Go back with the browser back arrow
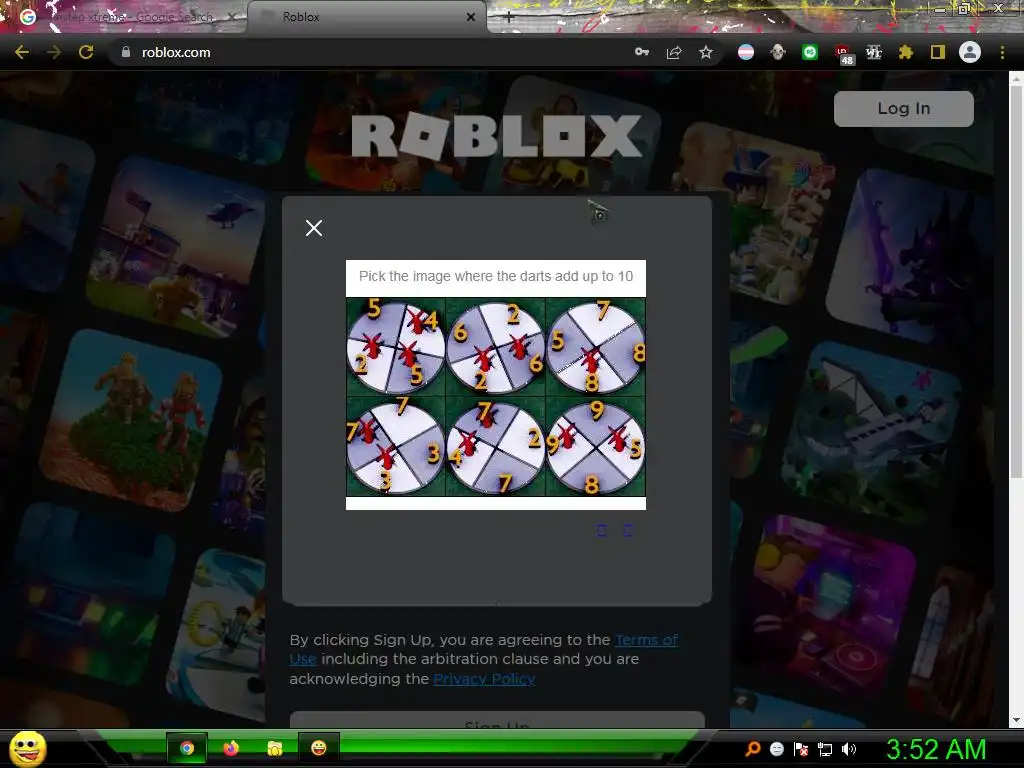The width and height of the screenshot is (1024, 768). click(22, 52)
